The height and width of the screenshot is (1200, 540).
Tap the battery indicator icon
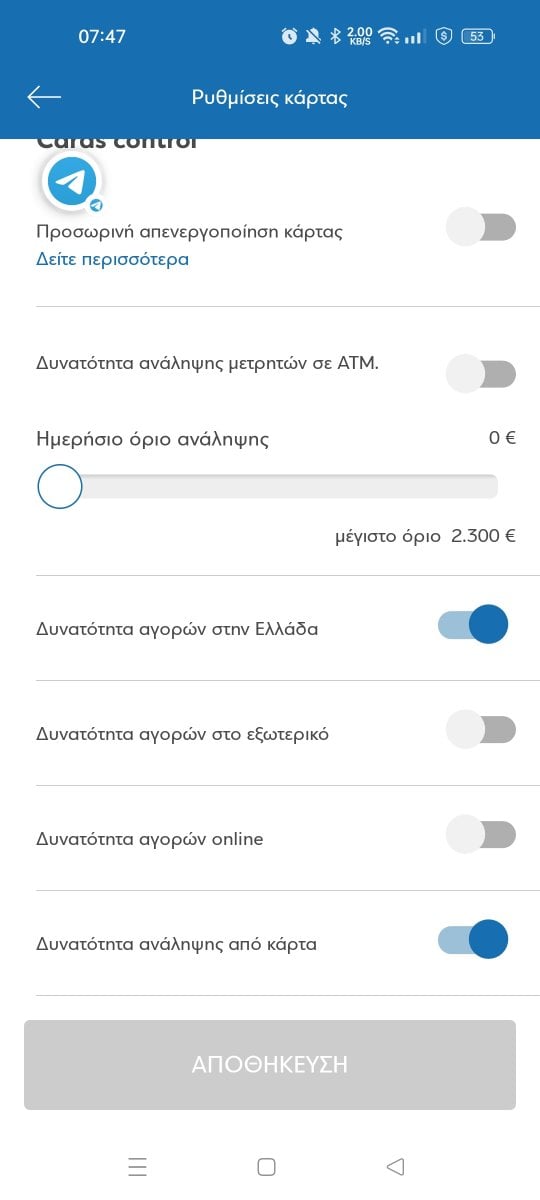click(478, 37)
